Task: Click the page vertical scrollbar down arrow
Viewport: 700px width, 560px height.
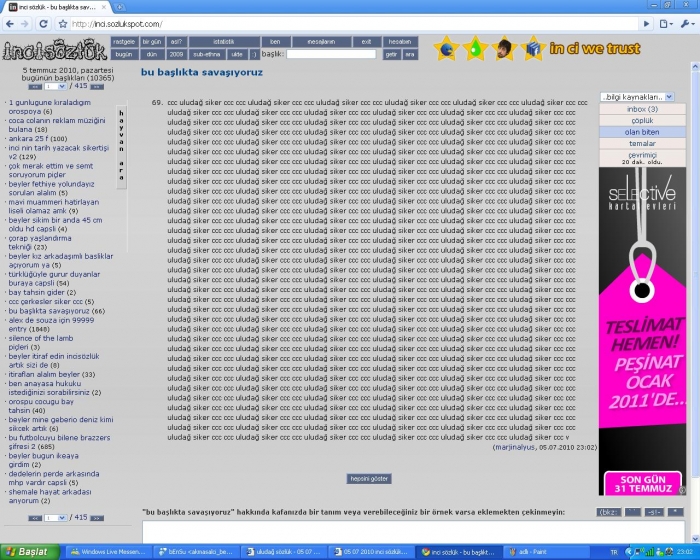Action: pos(695,539)
